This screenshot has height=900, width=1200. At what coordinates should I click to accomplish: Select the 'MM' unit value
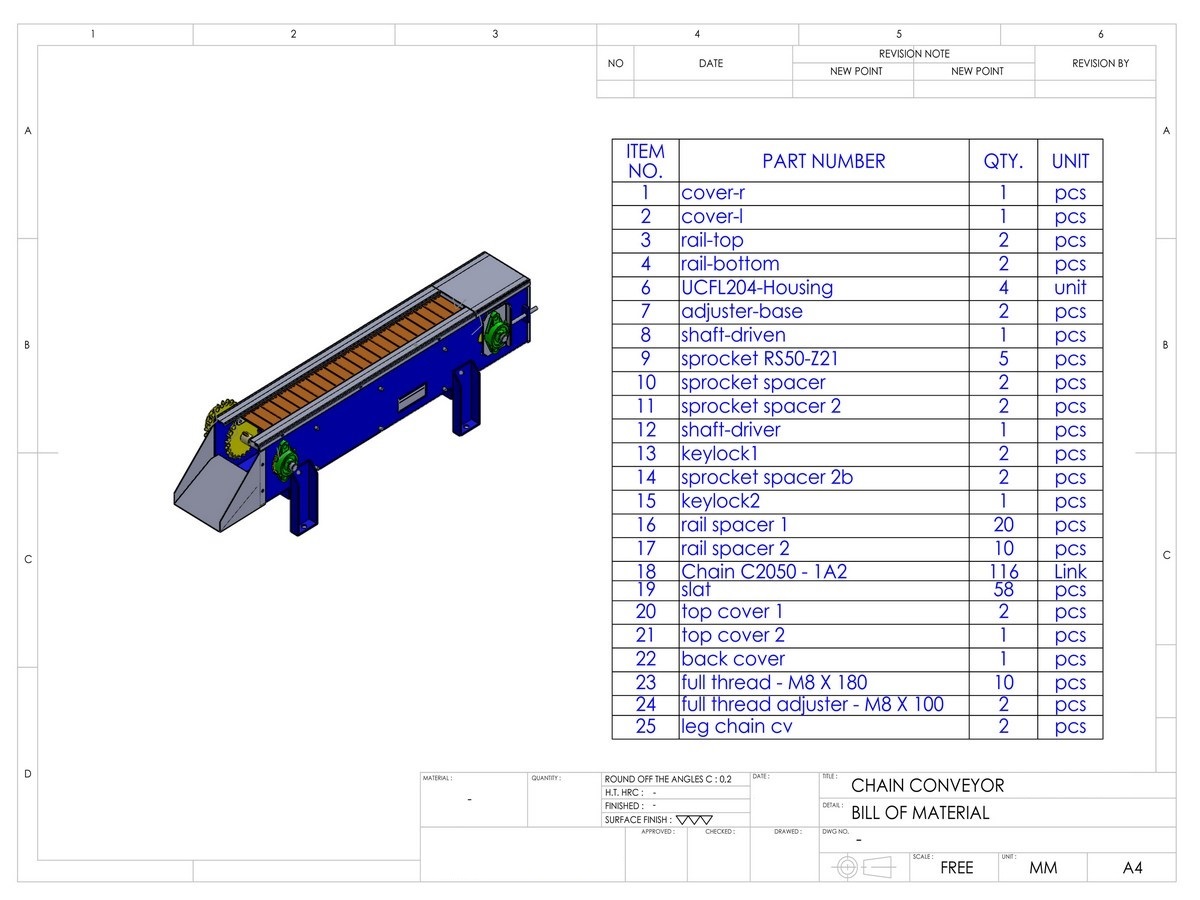(x=1043, y=868)
